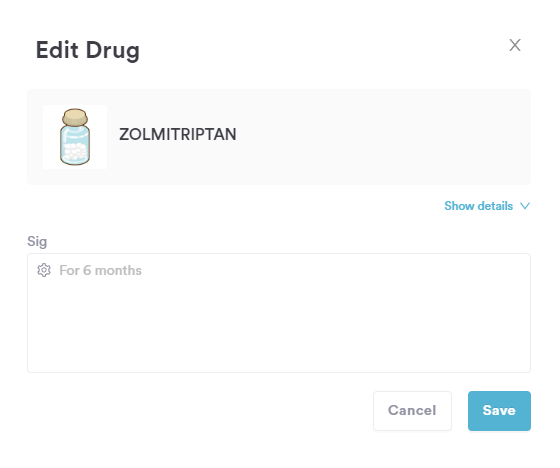Image resolution: width=560 pixels, height=468 pixels.
Task: Click the white pills inside the bottle icon
Action: click(x=75, y=151)
